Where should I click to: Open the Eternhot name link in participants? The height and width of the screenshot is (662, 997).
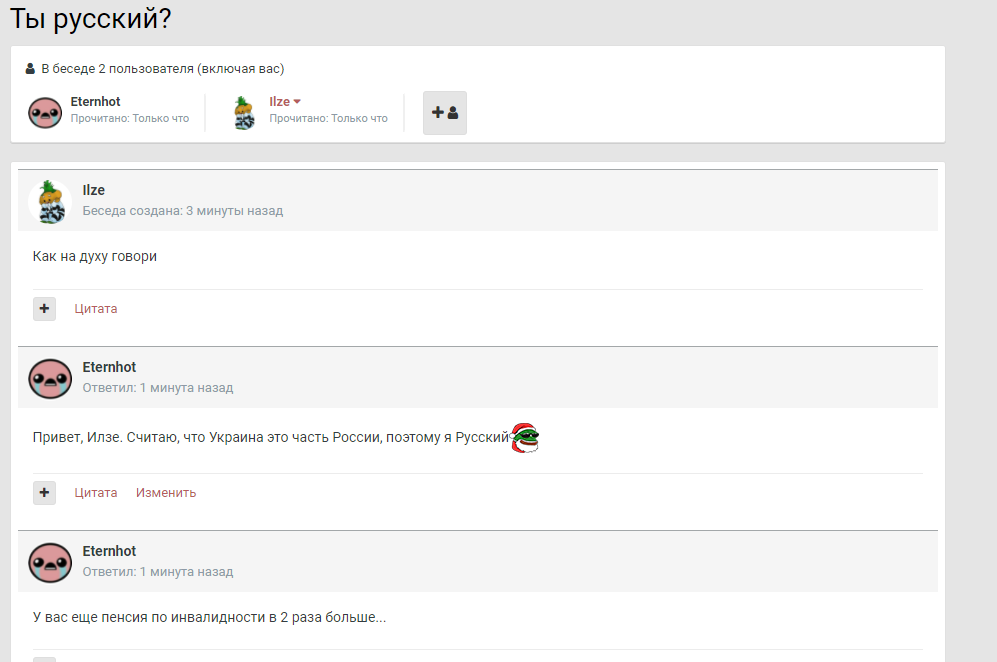[x=95, y=102]
